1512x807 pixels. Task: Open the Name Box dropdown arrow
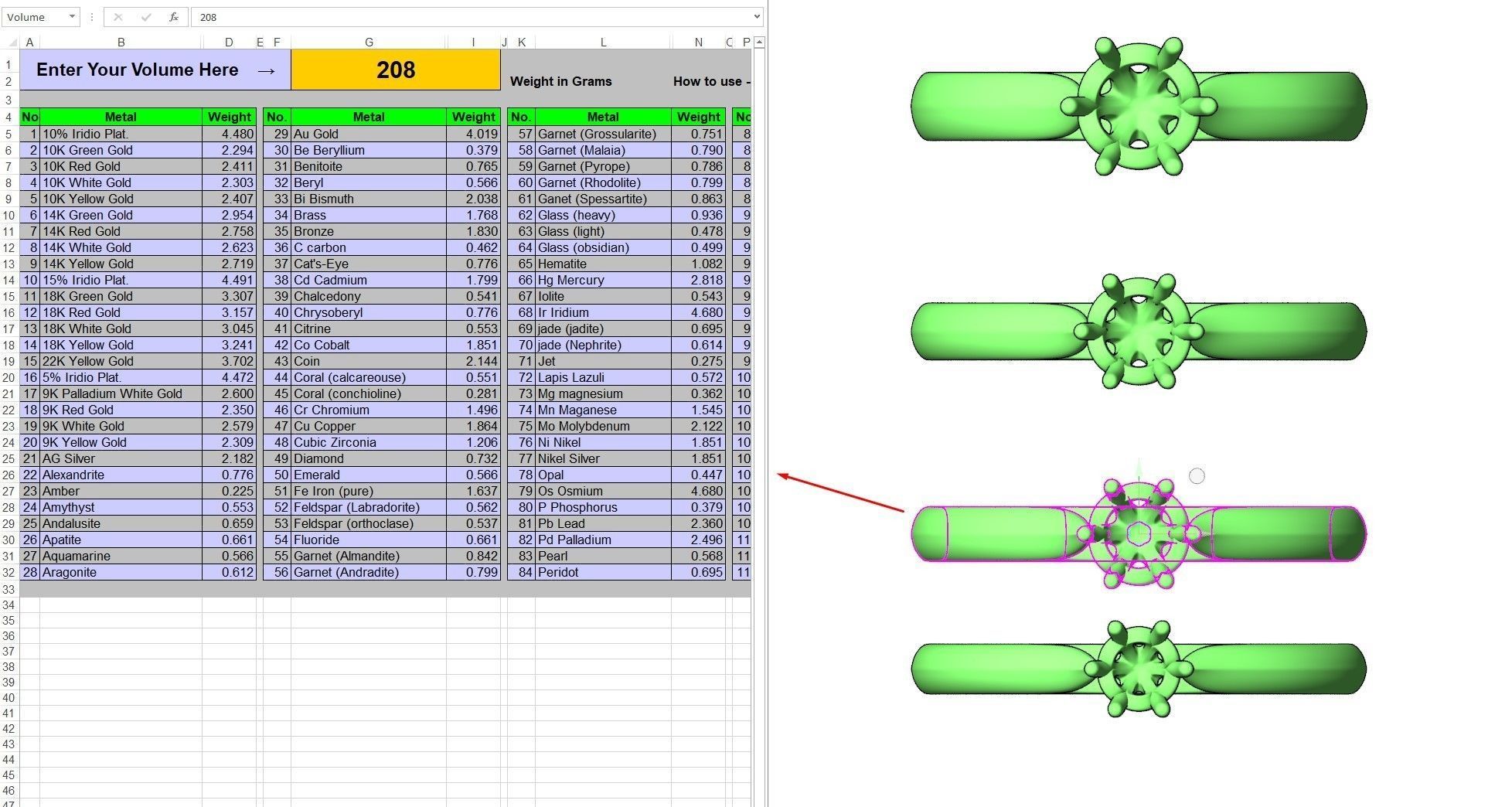(x=72, y=17)
